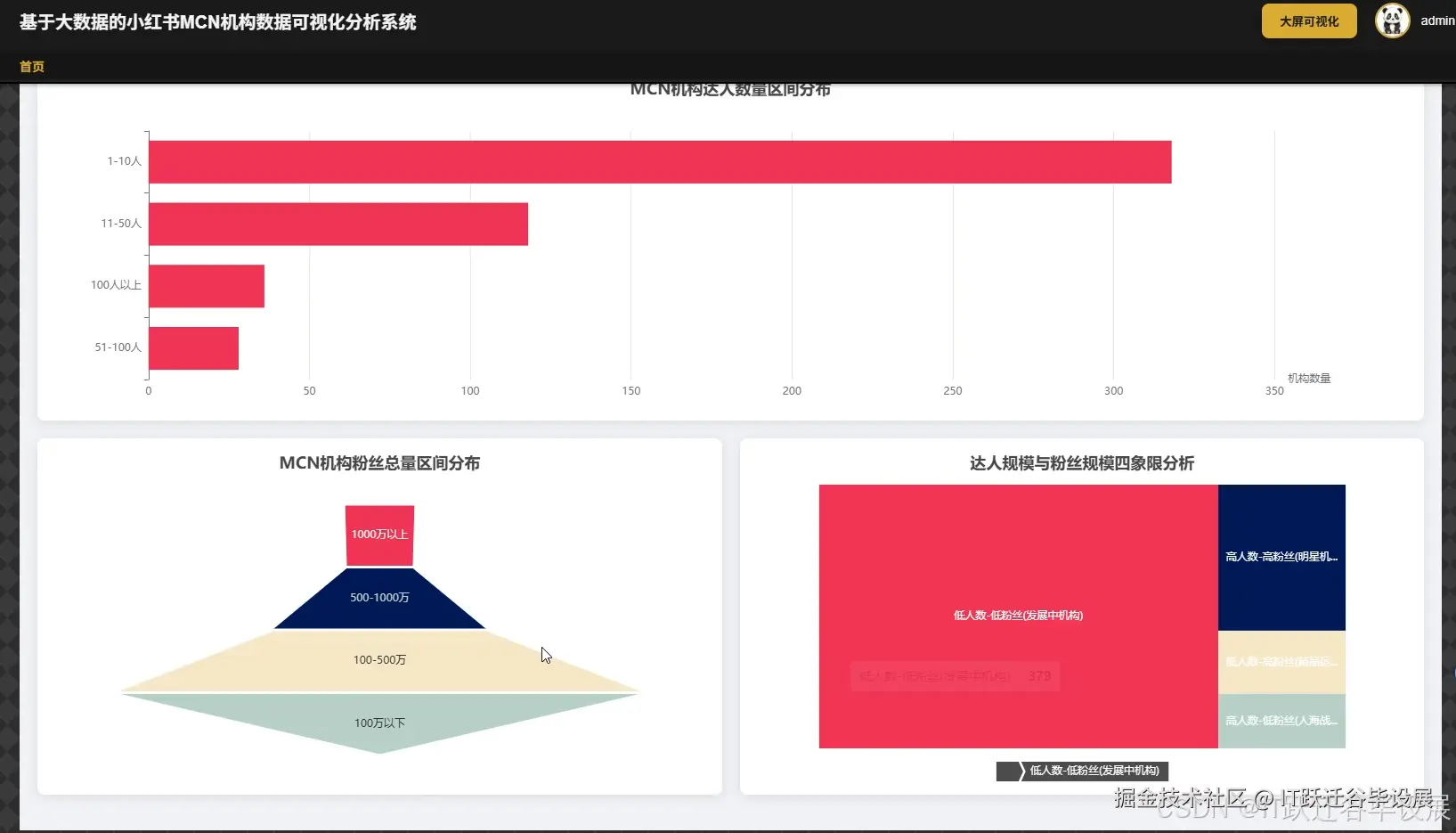This screenshot has width=1456, height=833.
Task: Click the 100人以上 bar
Action: (x=207, y=285)
